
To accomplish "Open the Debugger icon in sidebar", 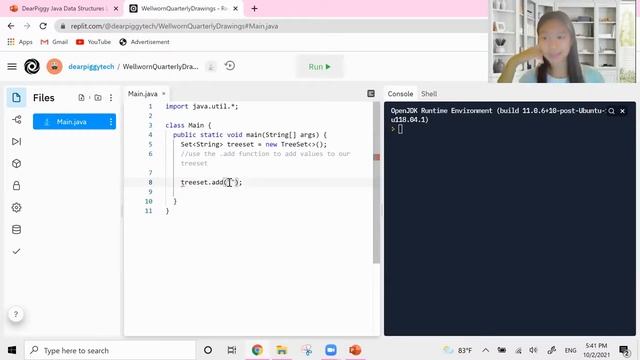I will click(x=16, y=142).
